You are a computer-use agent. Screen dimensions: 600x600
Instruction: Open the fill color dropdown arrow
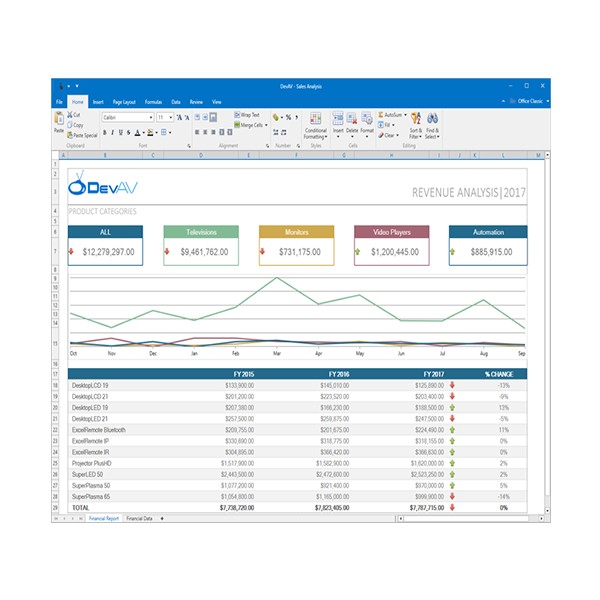click(x=156, y=133)
